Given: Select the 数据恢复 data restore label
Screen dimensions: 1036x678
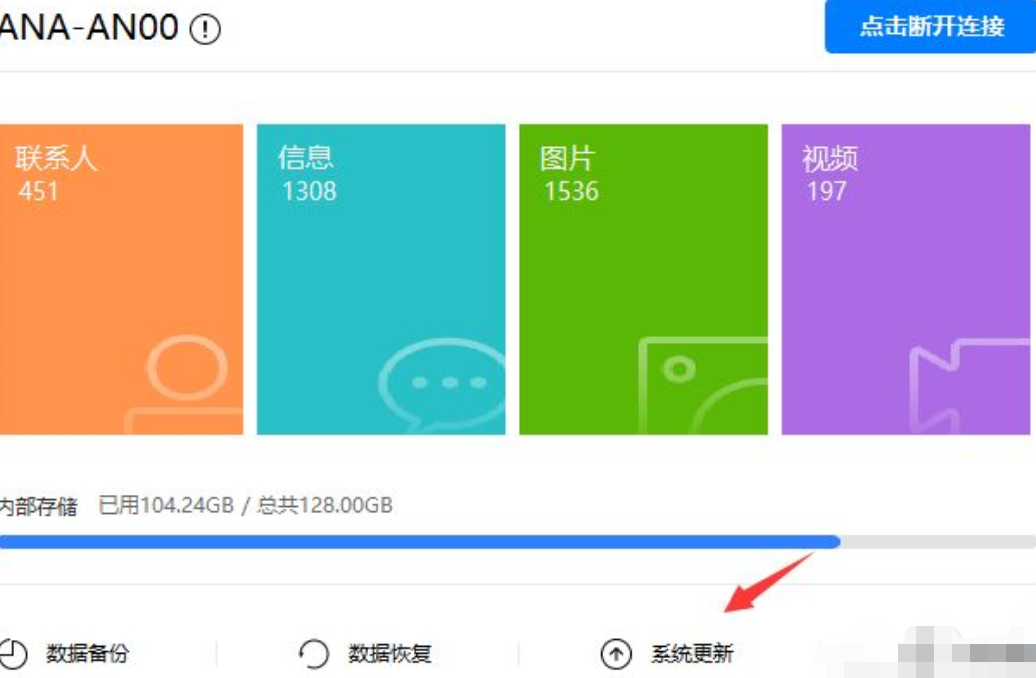Looking at the screenshot, I should tap(390, 655).
